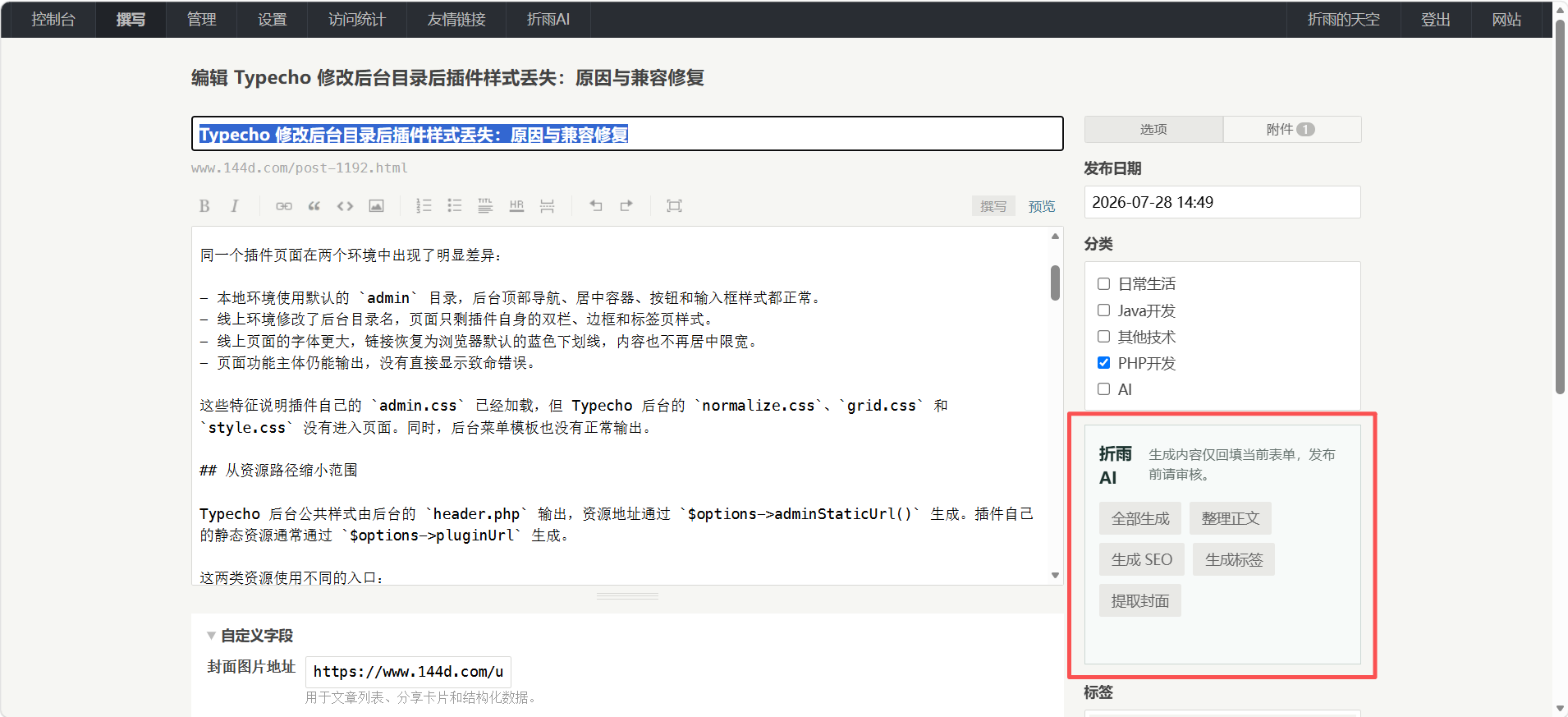
Task: Insert a hyperlink via toolbar icon
Action: [284, 206]
